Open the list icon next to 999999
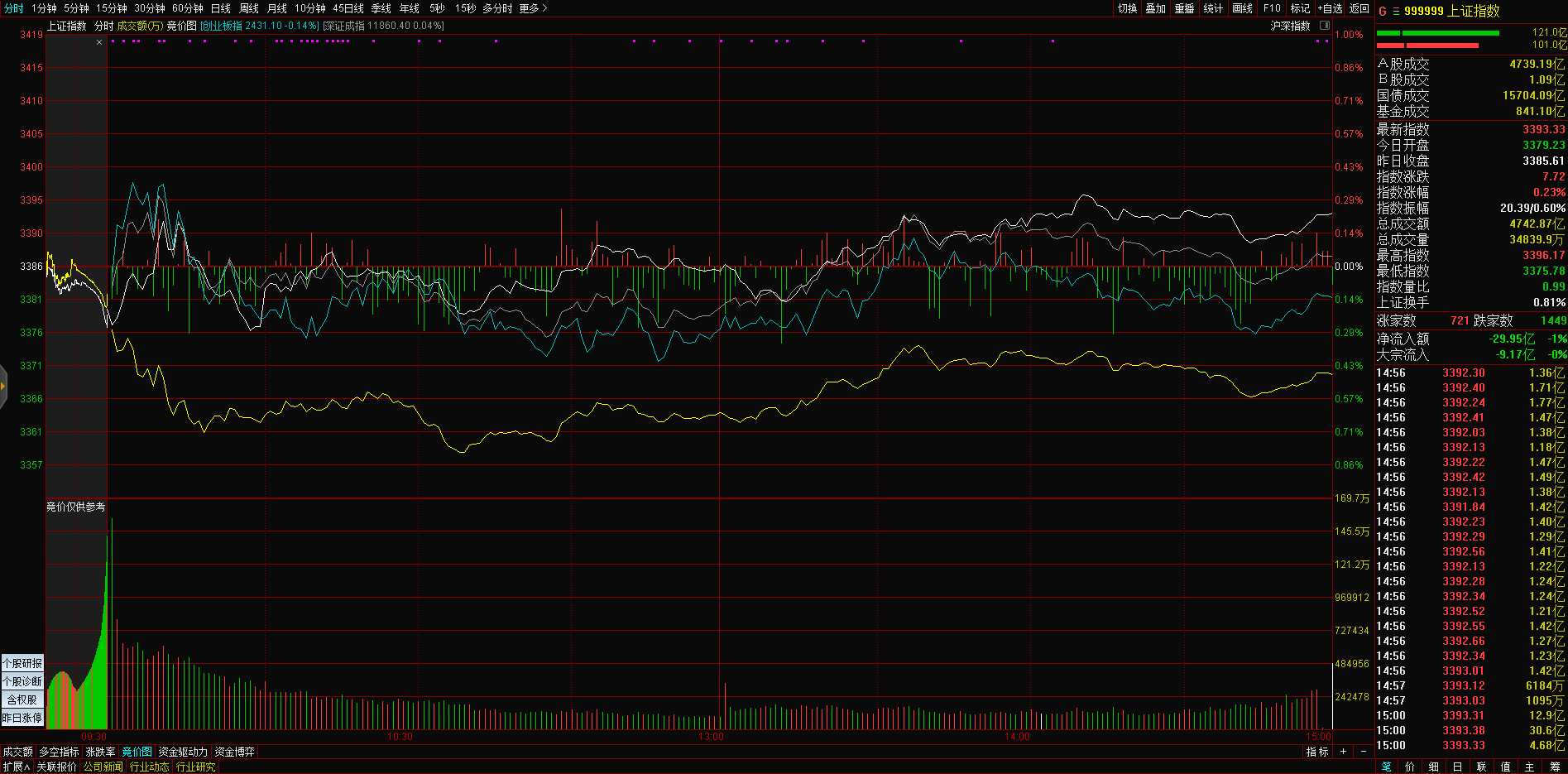 tap(1396, 12)
